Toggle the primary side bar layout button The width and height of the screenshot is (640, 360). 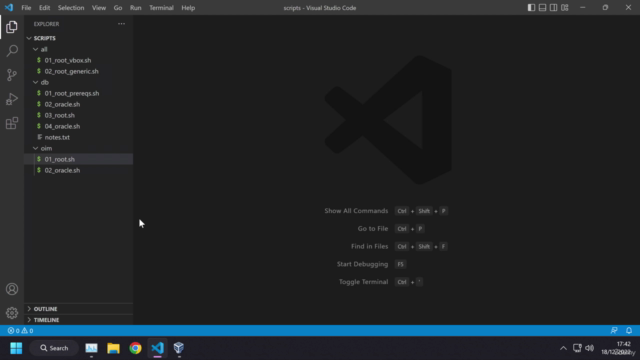click(x=531, y=8)
